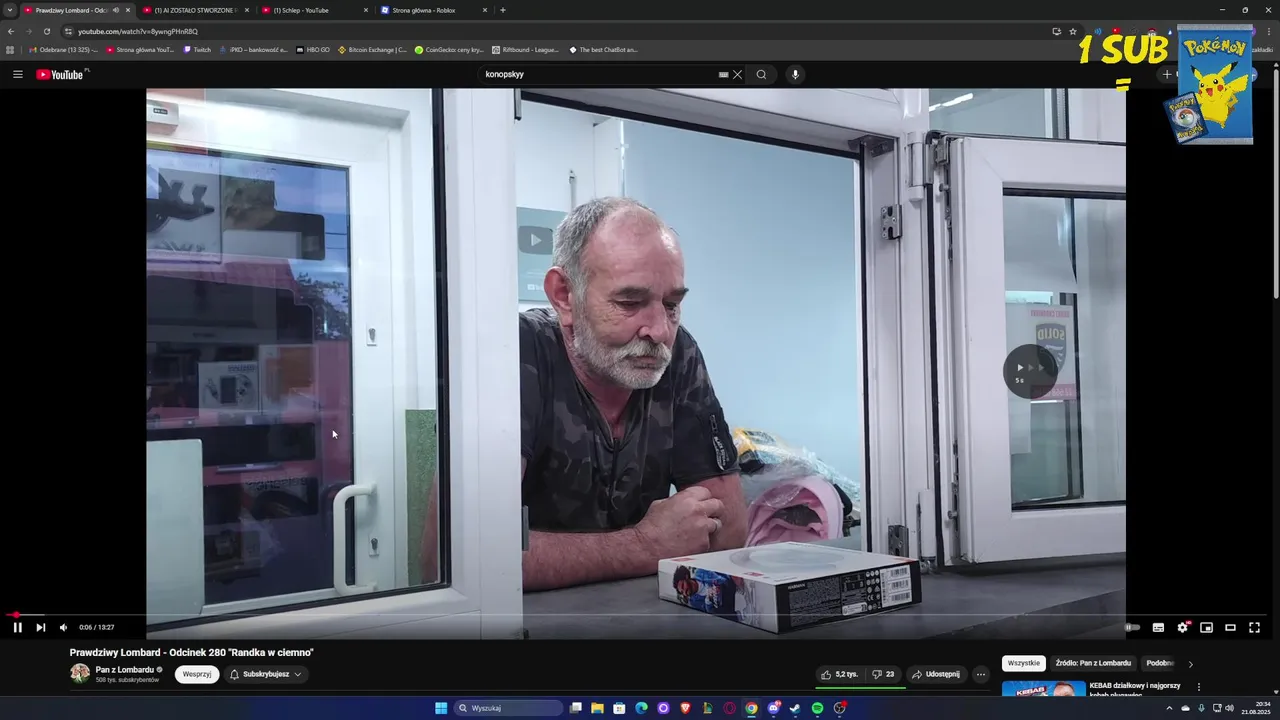Screen dimensions: 1280x720
Task: Show hidden system tray icons
Action: (1169, 708)
